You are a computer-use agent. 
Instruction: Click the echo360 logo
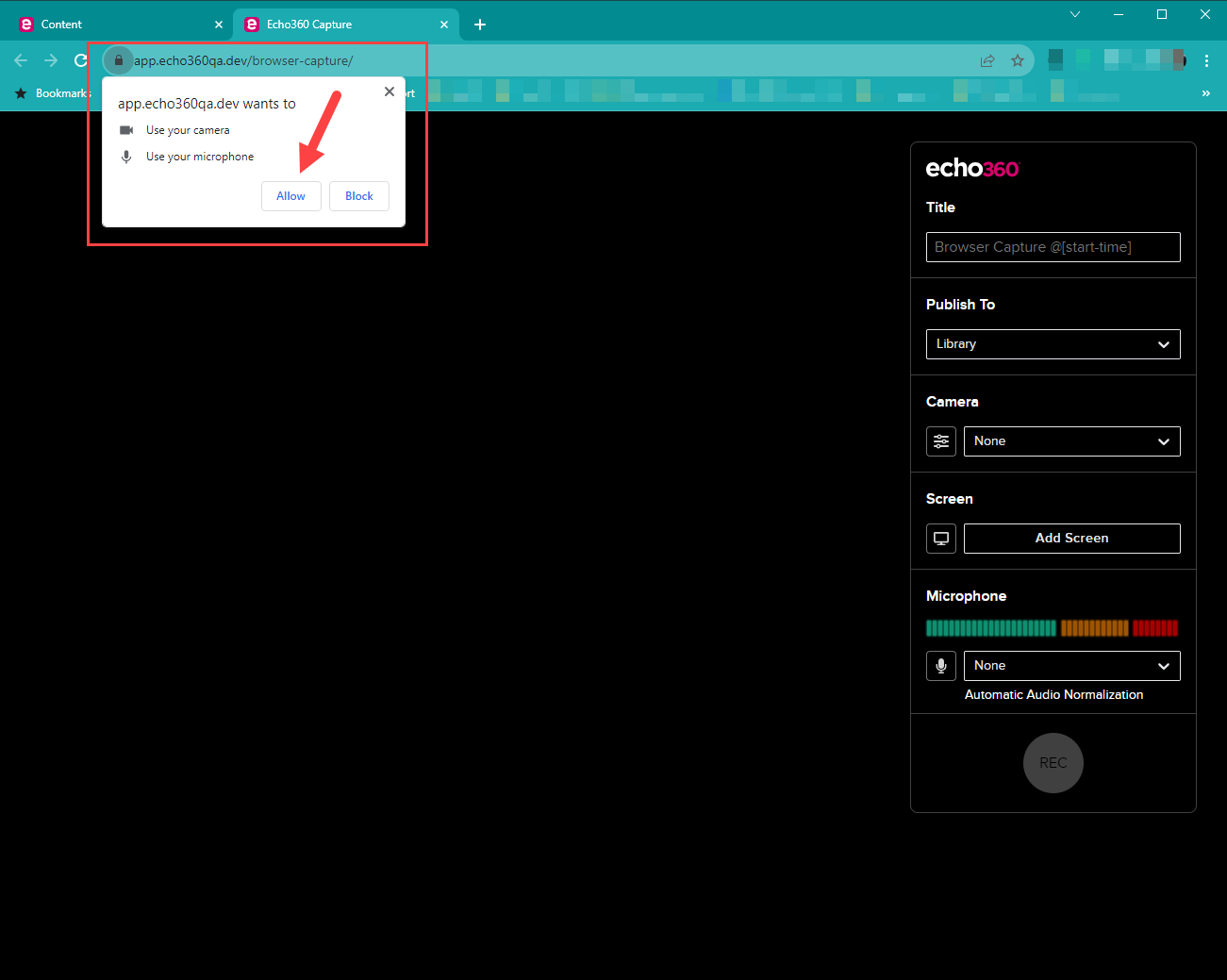972,168
